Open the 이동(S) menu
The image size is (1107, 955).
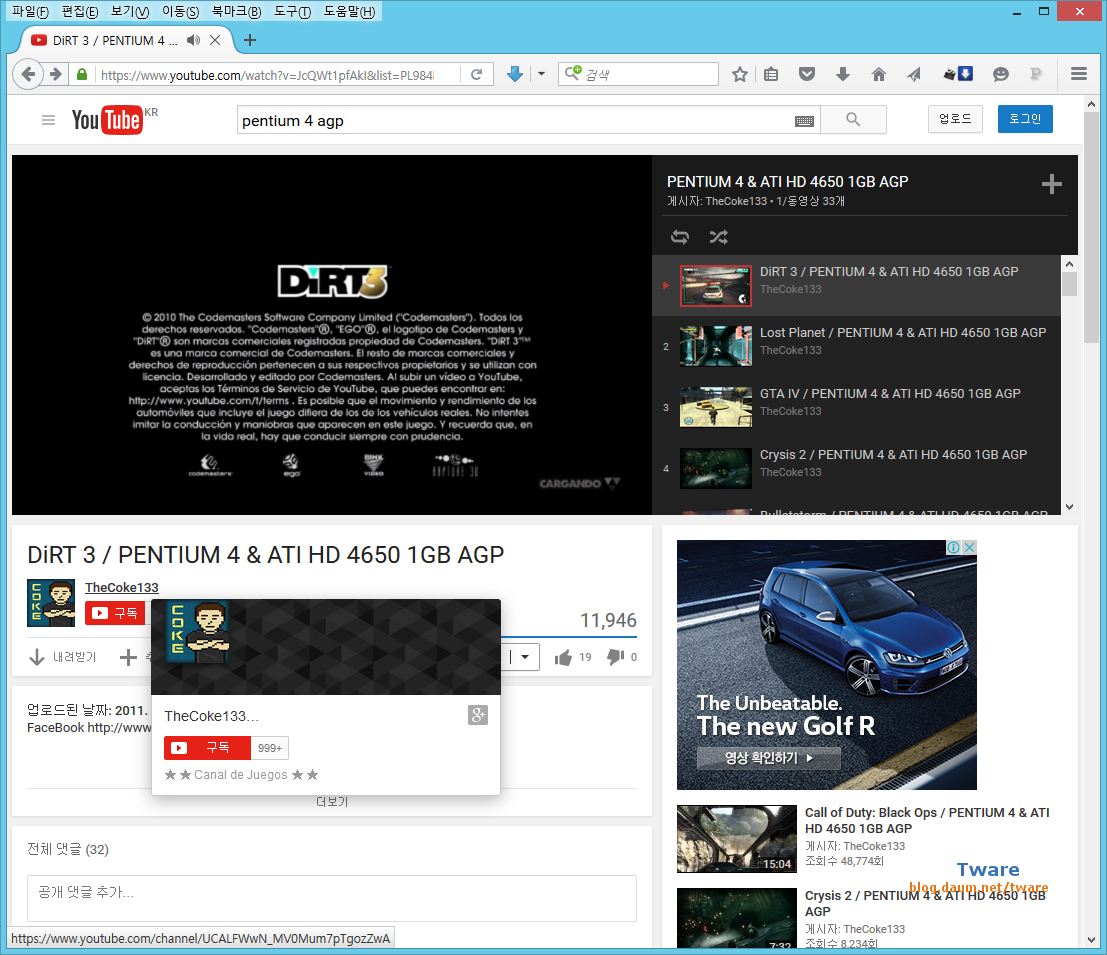(x=180, y=11)
